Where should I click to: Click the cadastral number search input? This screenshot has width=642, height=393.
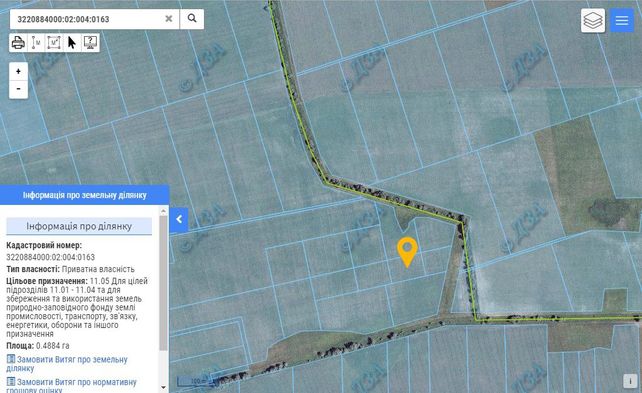(x=89, y=19)
